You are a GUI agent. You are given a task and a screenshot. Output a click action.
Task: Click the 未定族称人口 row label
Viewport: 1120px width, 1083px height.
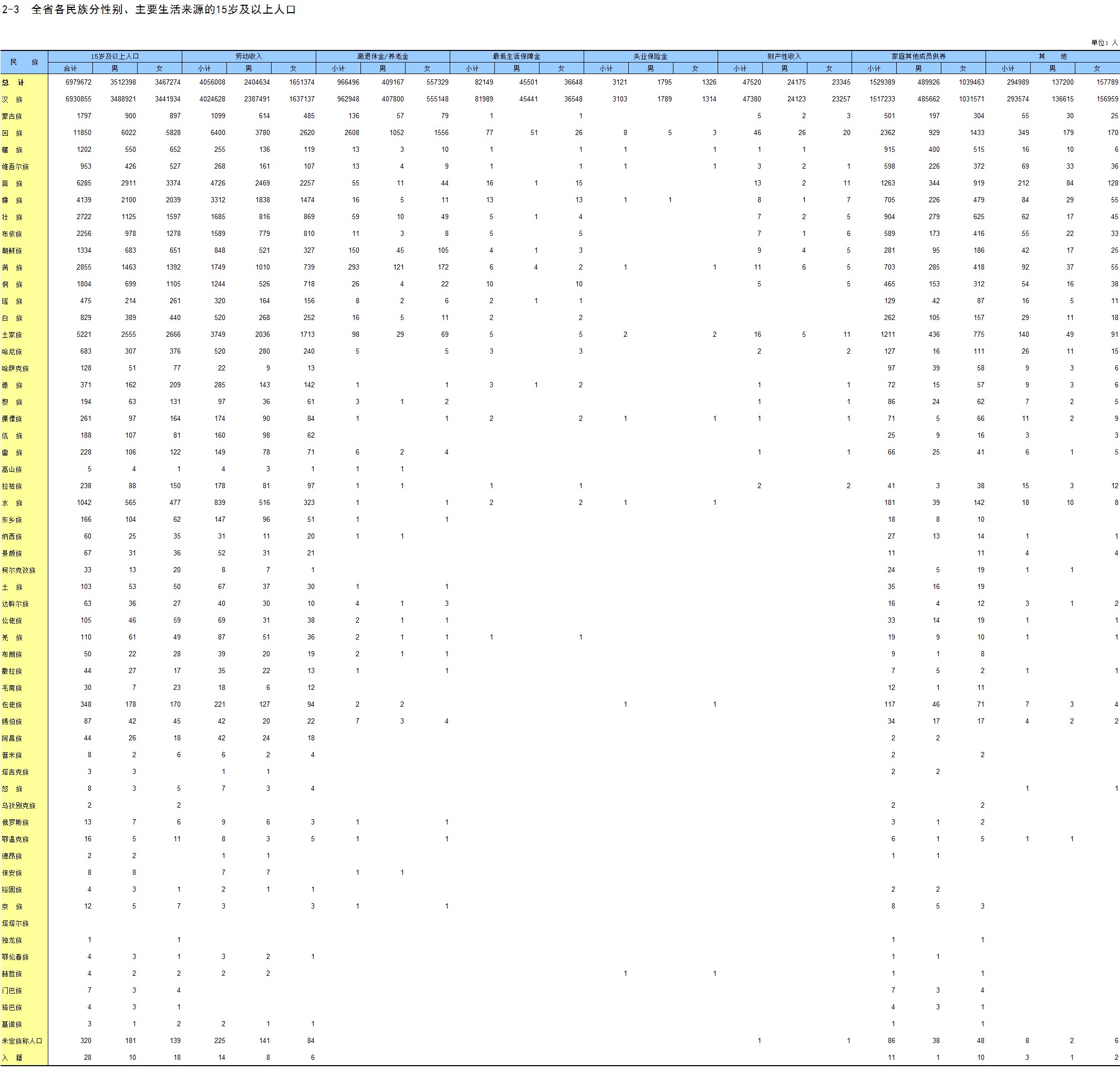[22, 1041]
